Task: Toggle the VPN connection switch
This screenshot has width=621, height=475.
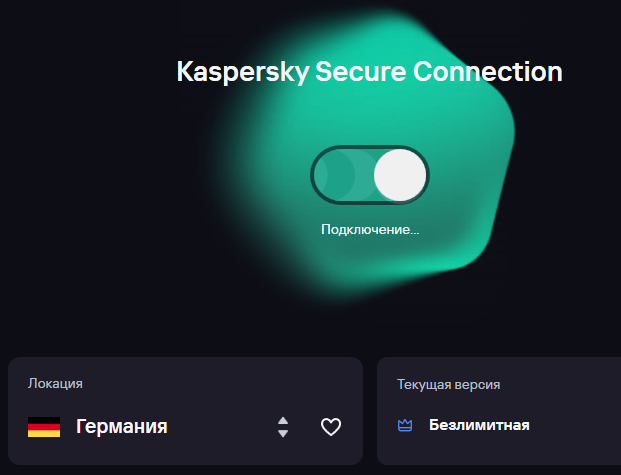Action: (x=370, y=175)
